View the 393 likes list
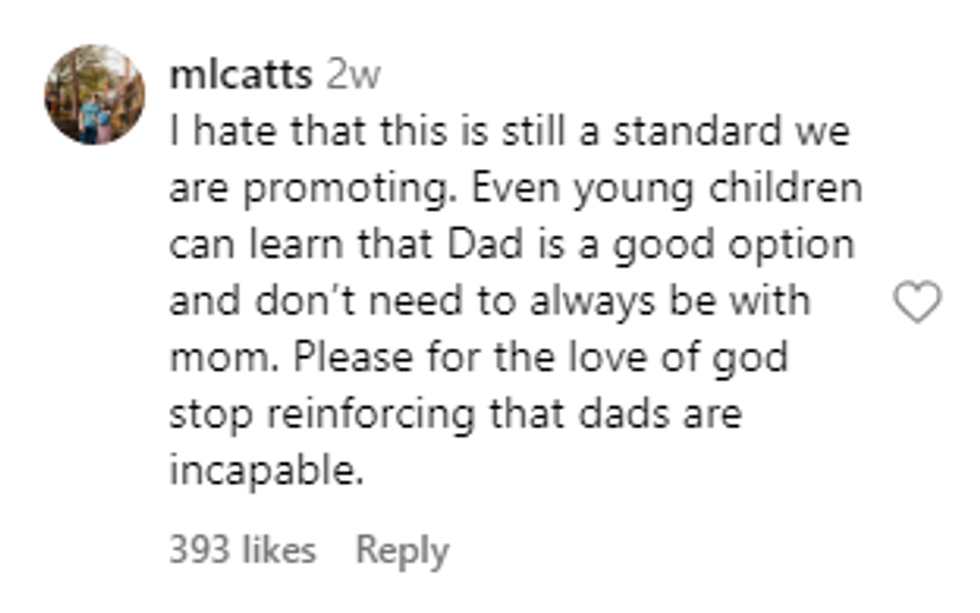 [x=242, y=550]
